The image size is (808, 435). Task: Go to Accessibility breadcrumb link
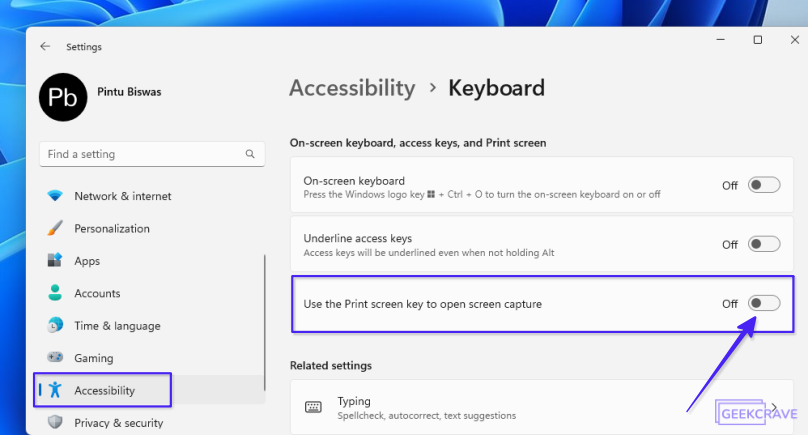[x=352, y=88]
